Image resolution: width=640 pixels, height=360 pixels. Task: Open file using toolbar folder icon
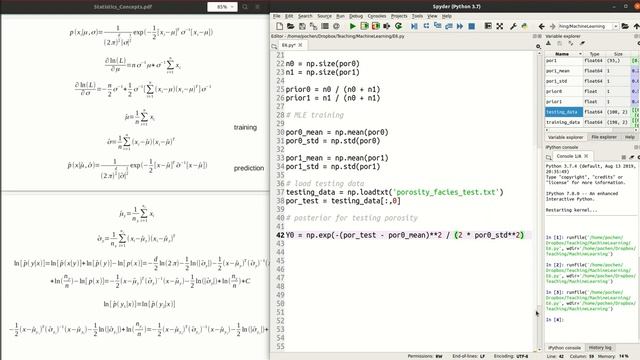pos(291,26)
